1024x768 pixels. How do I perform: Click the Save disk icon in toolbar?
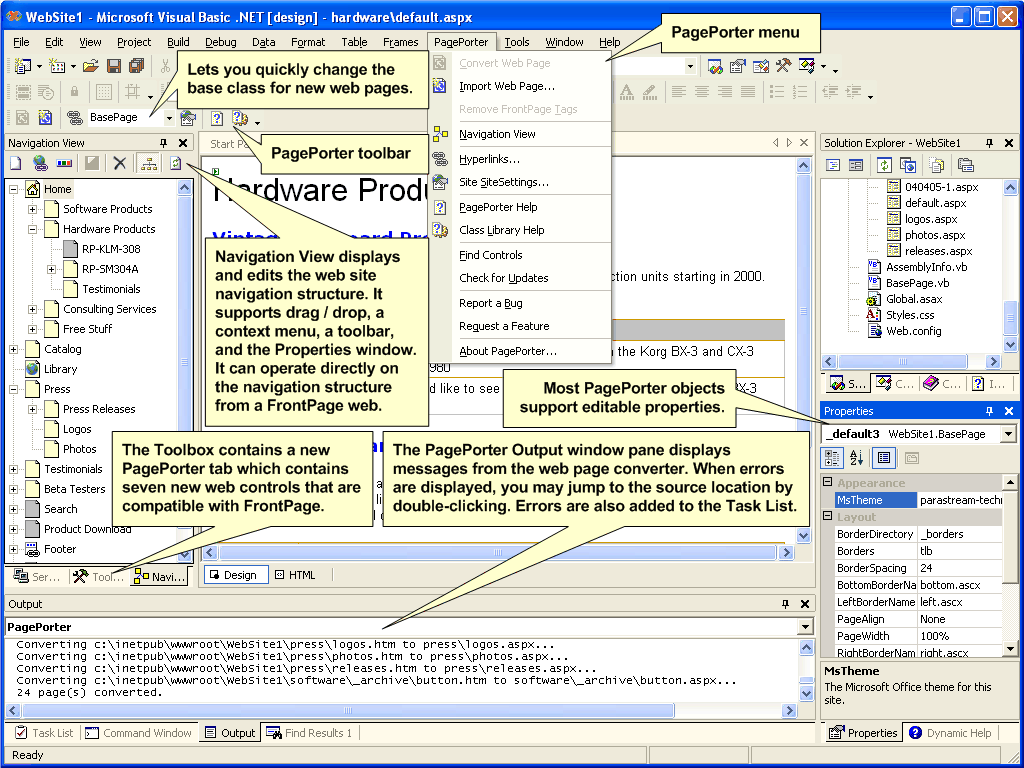pos(114,66)
